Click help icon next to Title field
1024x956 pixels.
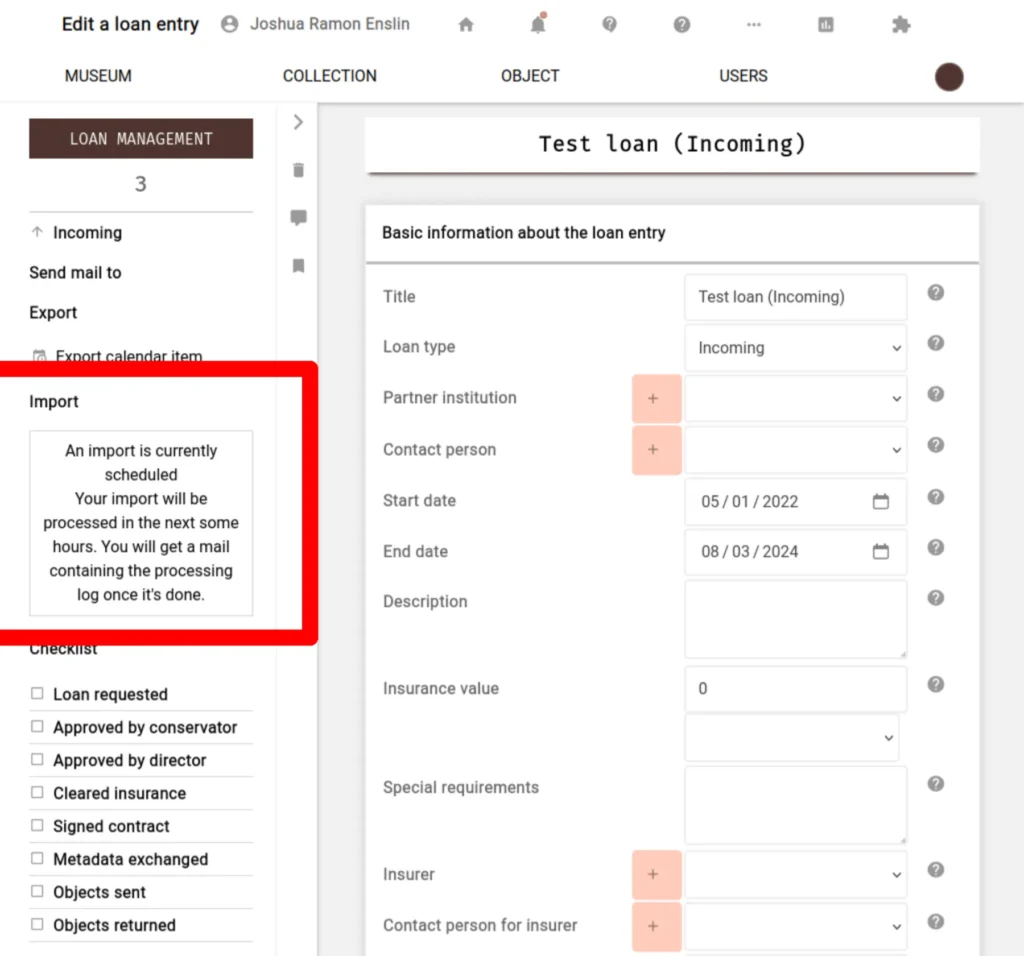pos(936,293)
